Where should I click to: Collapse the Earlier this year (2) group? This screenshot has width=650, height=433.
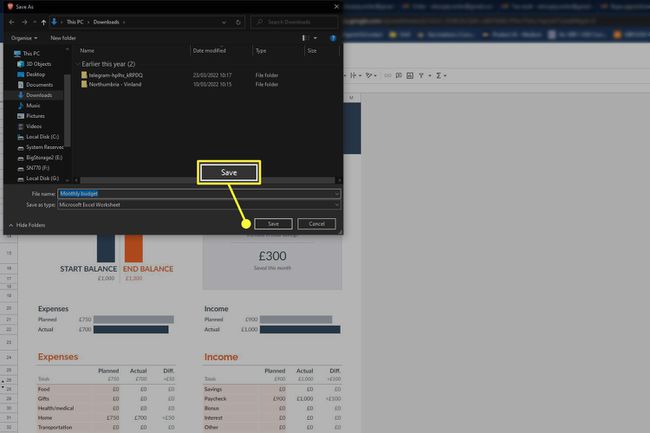tap(77, 64)
